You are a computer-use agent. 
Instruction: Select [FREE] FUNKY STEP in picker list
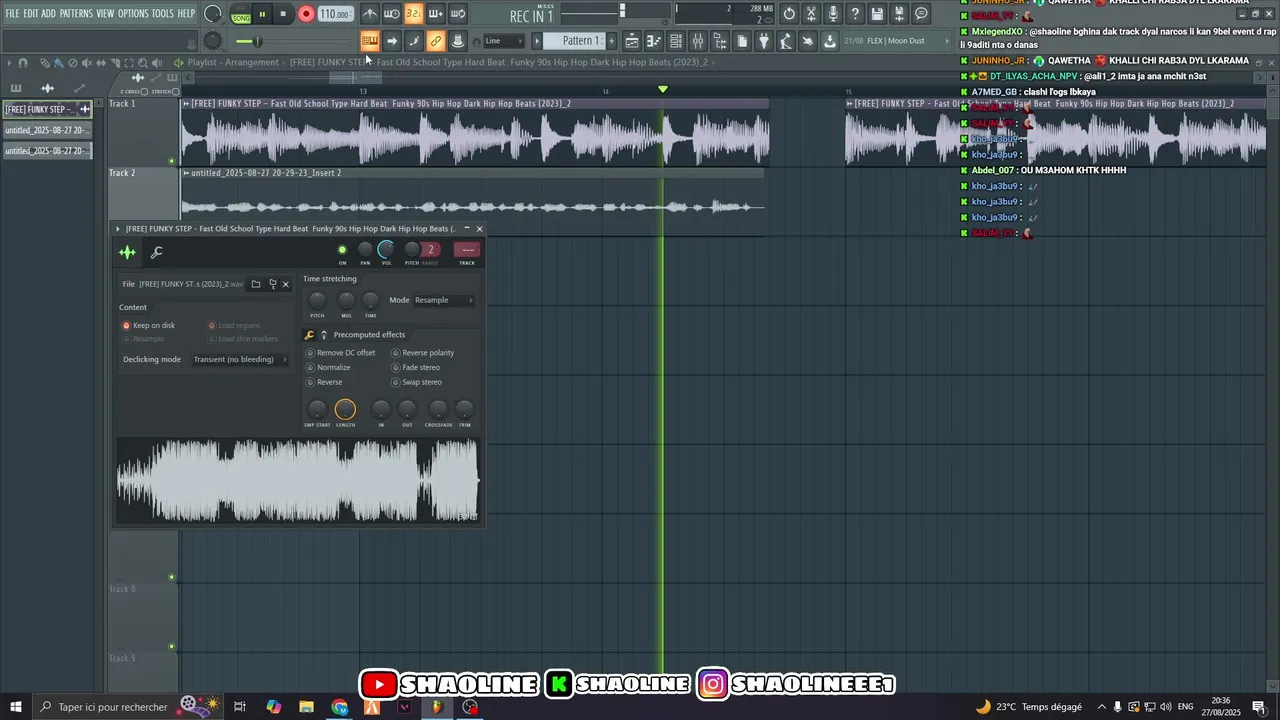(46, 109)
